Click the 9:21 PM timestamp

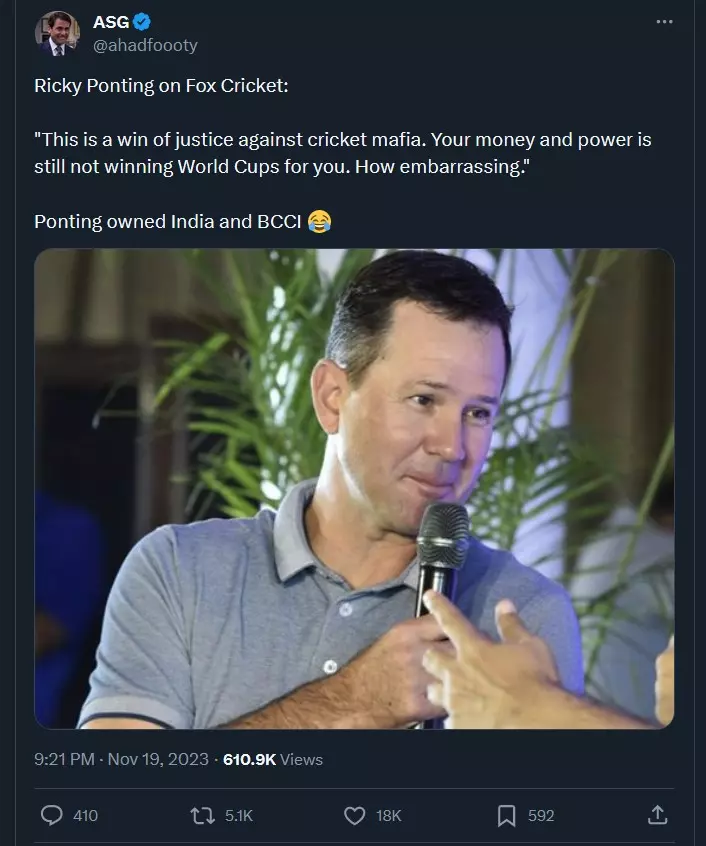click(64, 759)
